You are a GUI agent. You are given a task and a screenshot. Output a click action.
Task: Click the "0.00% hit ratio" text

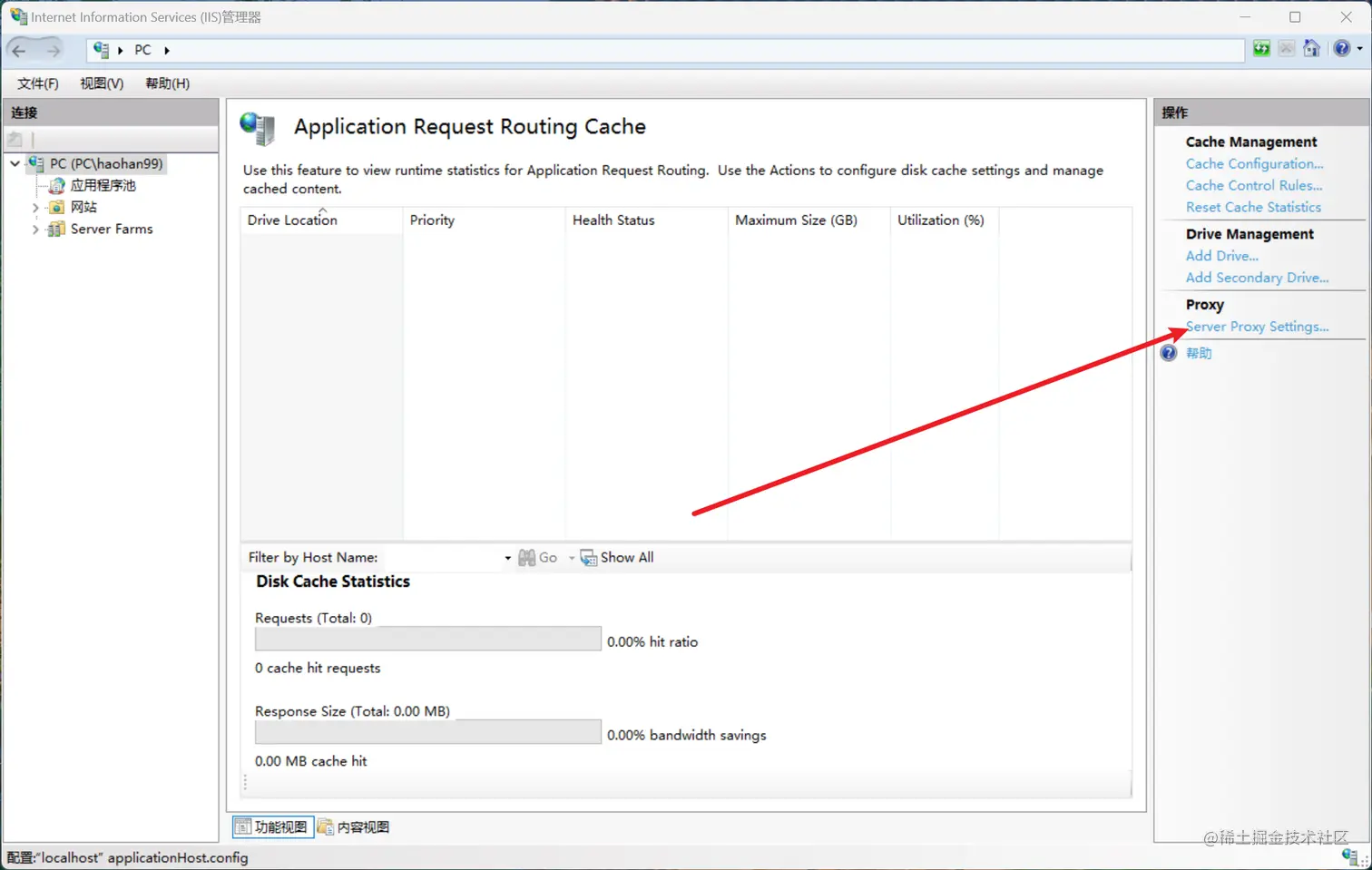(652, 642)
